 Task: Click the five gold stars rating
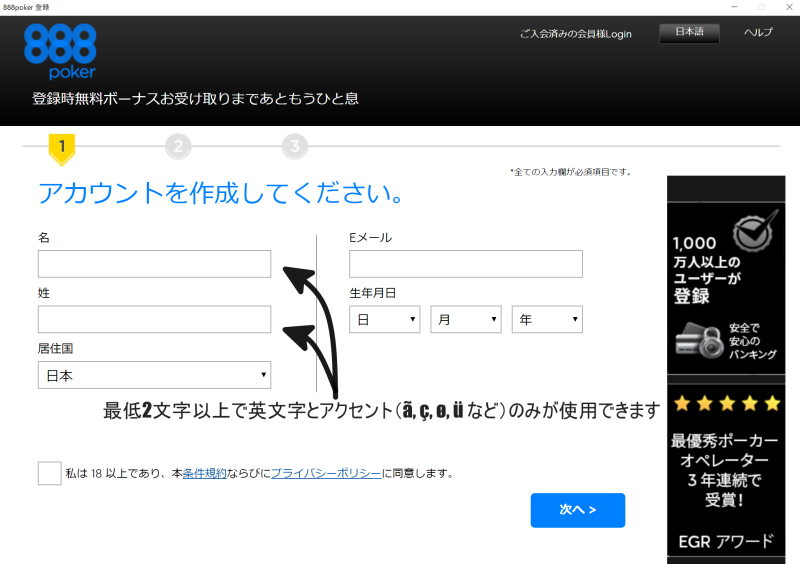(726, 404)
